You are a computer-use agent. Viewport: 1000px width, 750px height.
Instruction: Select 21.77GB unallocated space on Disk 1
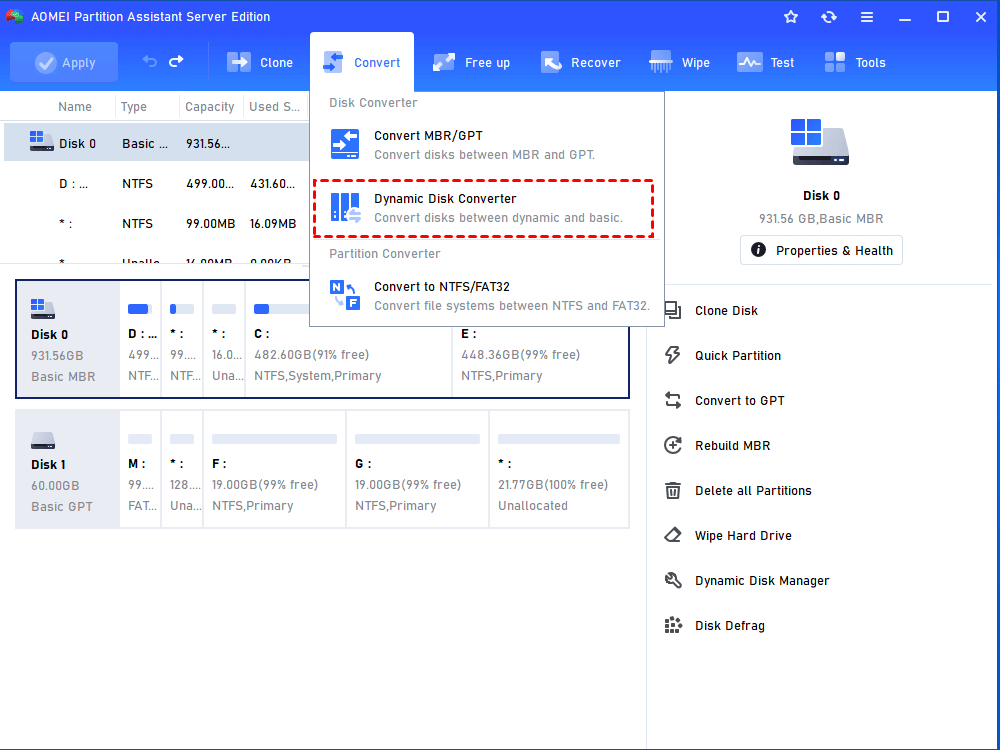[559, 469]
